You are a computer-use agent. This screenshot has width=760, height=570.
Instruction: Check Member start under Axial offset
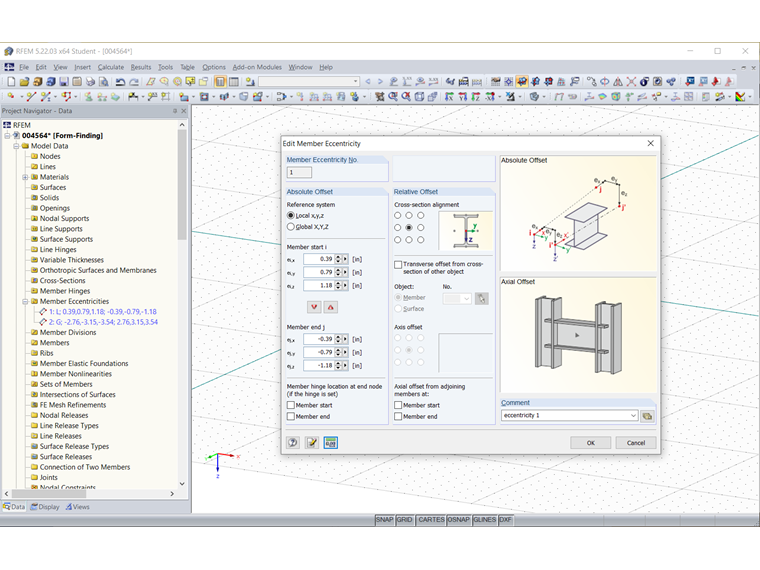pyautogui.click(x=398, y=405)
